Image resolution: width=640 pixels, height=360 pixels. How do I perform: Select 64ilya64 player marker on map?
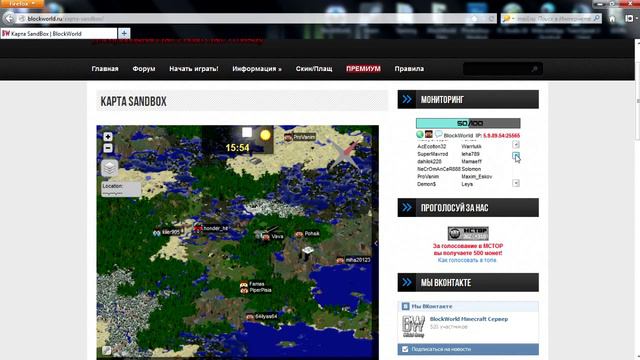coord(262,316)
